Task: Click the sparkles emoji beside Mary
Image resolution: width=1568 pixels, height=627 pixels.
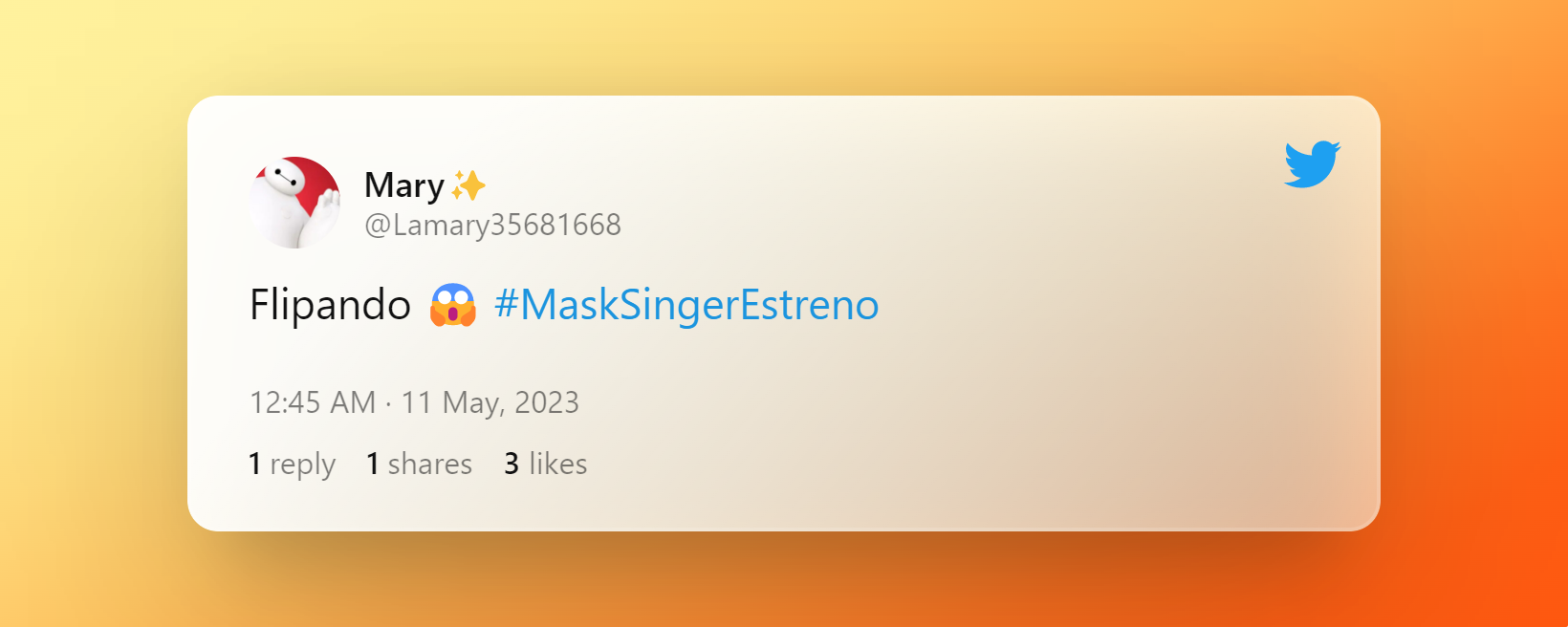Action: click(468, 185)
